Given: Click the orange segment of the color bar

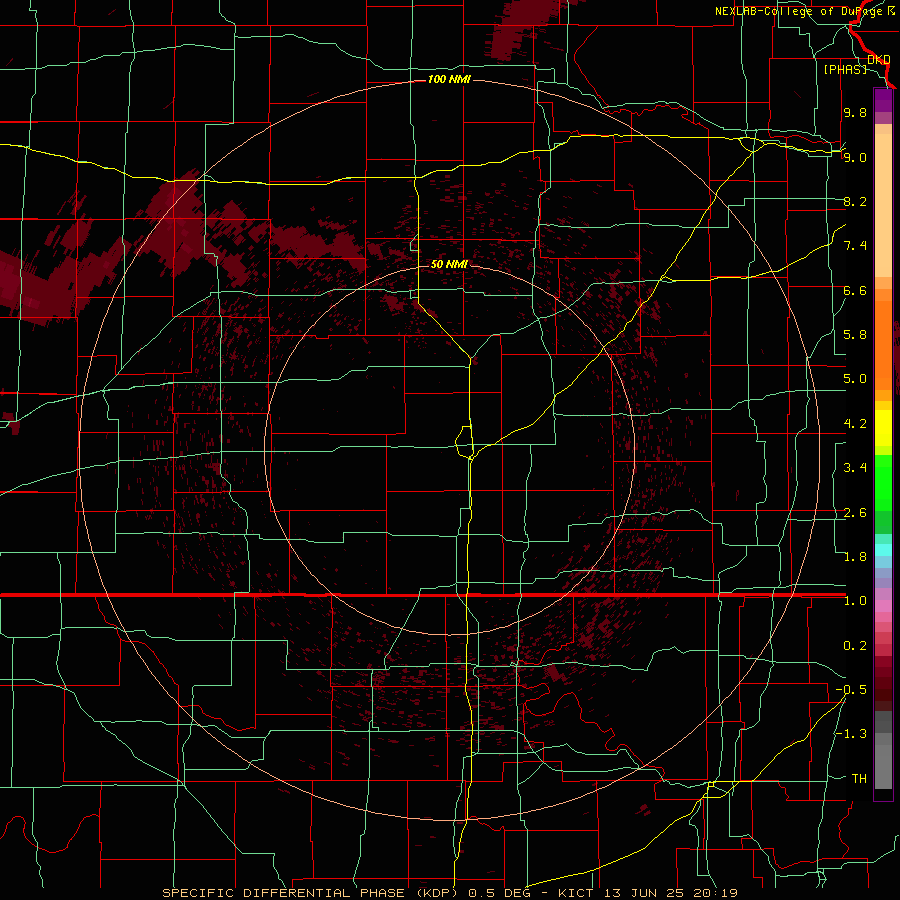Looking at the screenshot, I should [x=883, y=346].
